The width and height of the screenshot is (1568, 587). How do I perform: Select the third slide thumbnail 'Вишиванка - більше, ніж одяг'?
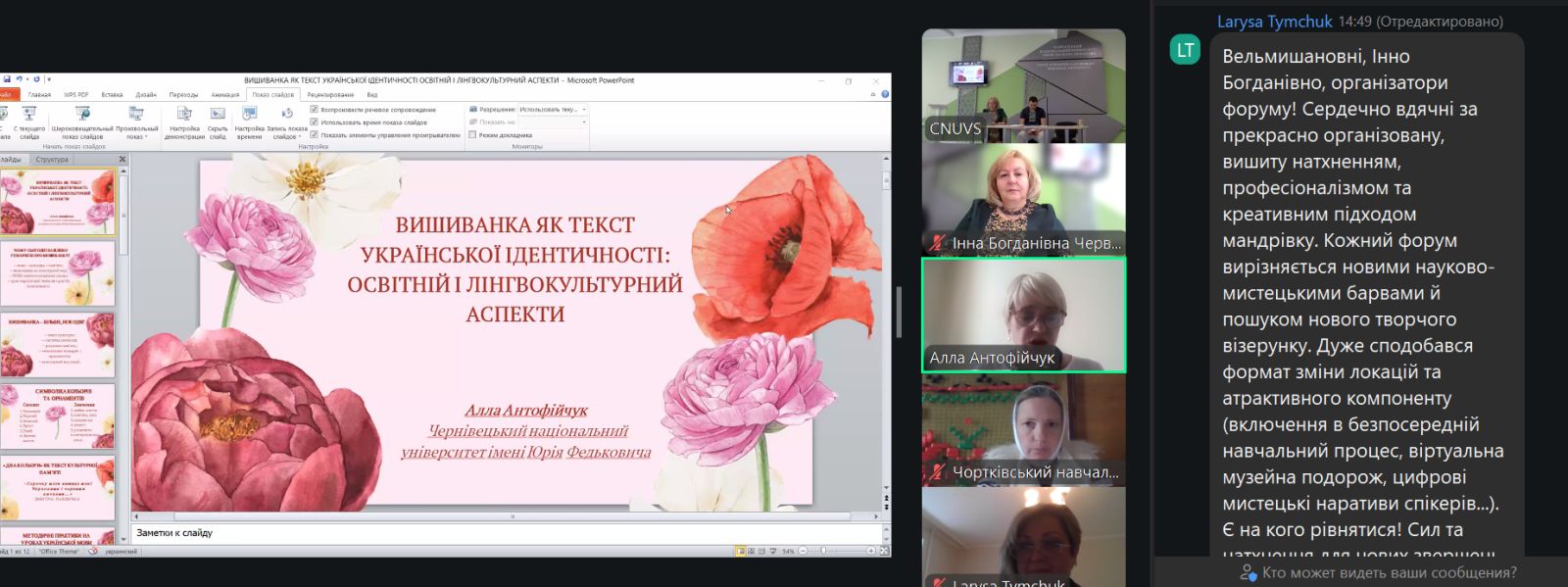click(58, 345)
